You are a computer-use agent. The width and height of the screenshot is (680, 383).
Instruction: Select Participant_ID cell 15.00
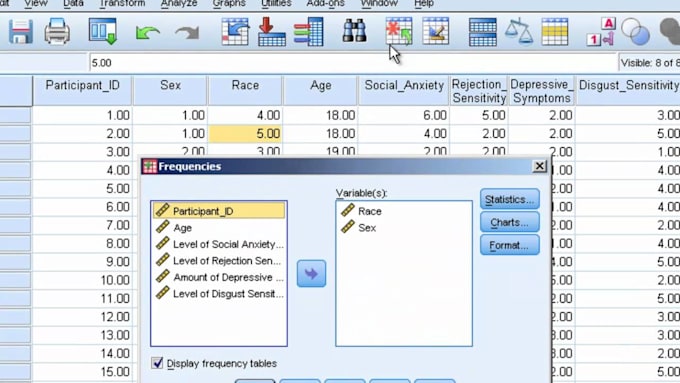click(x=83, y=372)
